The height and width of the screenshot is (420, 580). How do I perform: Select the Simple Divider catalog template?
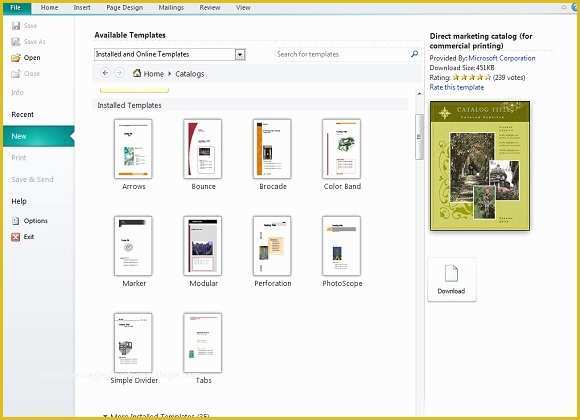pos(134,349)
